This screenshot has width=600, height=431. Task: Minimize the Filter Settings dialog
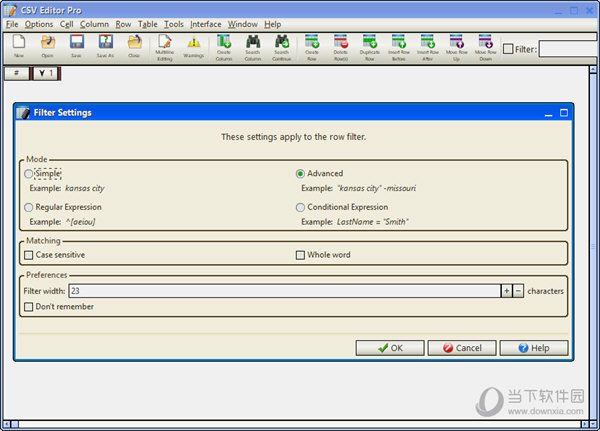(549, 113)
